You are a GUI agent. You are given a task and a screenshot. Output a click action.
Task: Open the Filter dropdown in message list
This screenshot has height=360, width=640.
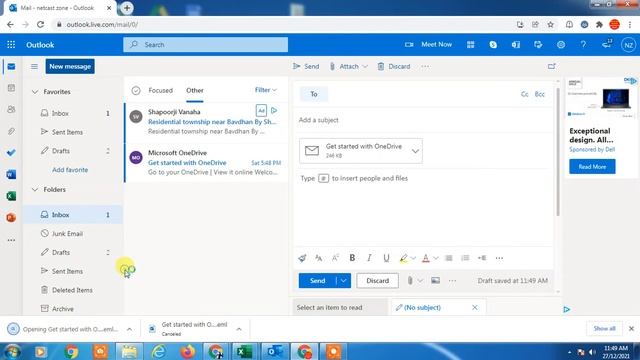click(x=266, y=90)
